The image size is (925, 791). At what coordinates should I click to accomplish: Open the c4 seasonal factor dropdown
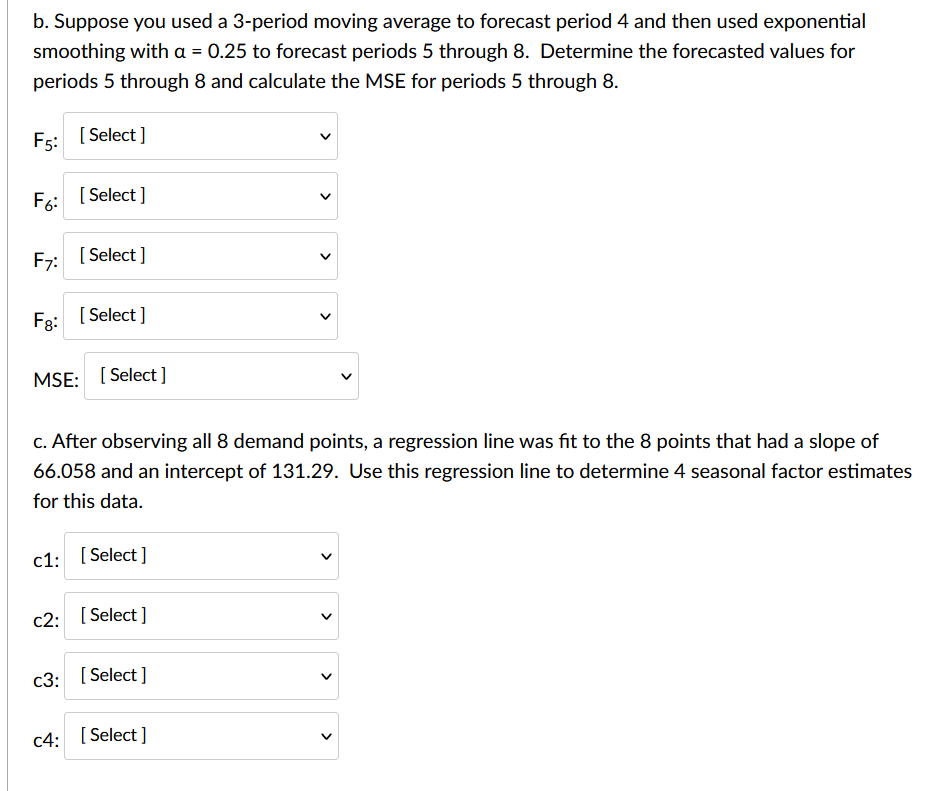[201, 736]
